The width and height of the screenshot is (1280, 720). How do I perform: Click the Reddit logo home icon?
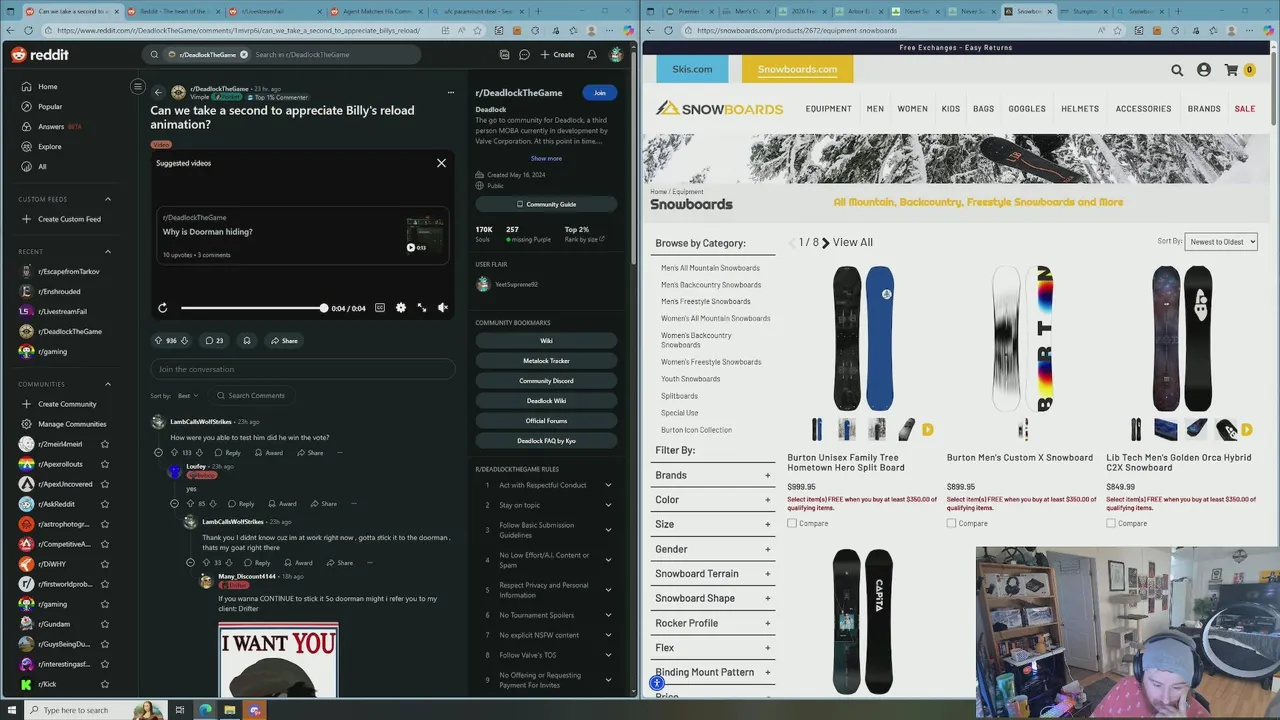click(40, 55)
